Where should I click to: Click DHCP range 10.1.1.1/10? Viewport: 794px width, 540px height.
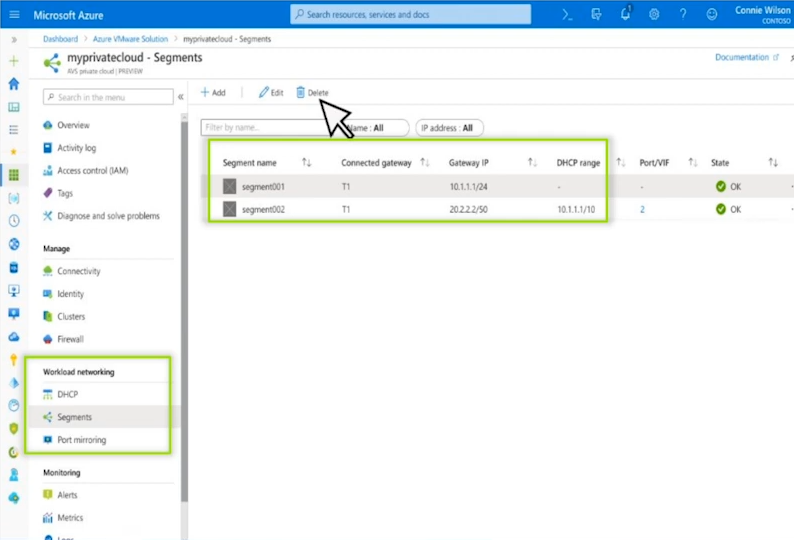pyautogui.click(x=576, y=209)
